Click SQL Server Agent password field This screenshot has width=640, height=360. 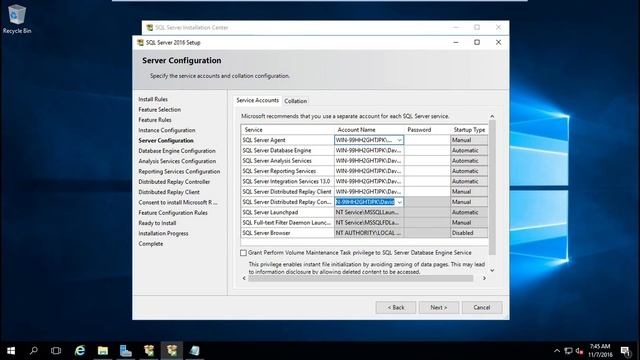point(427,140)
